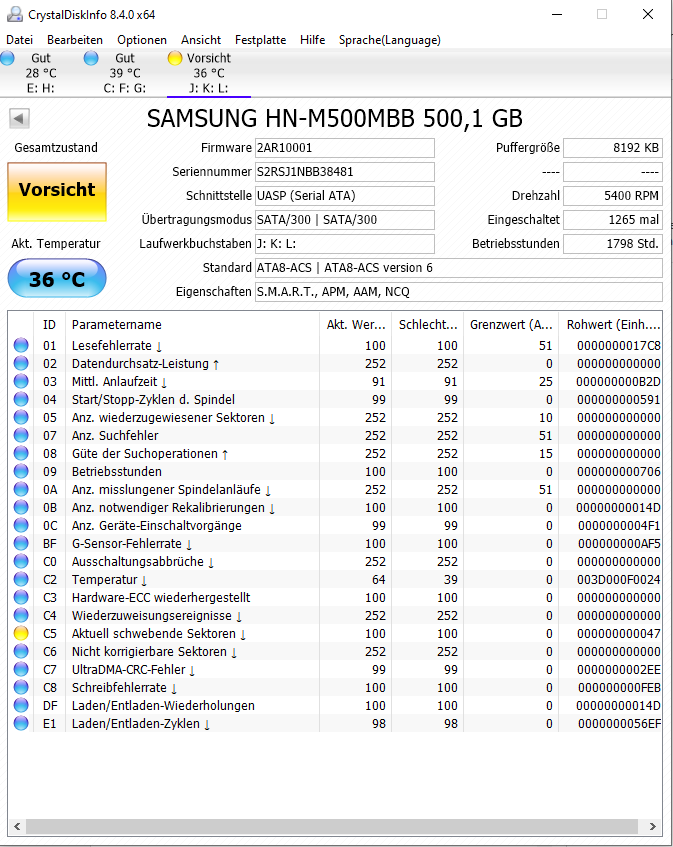The width and height of the screenshot is (673, 847).
Task: Open the Optionen menu
Action: click(142, 40)
